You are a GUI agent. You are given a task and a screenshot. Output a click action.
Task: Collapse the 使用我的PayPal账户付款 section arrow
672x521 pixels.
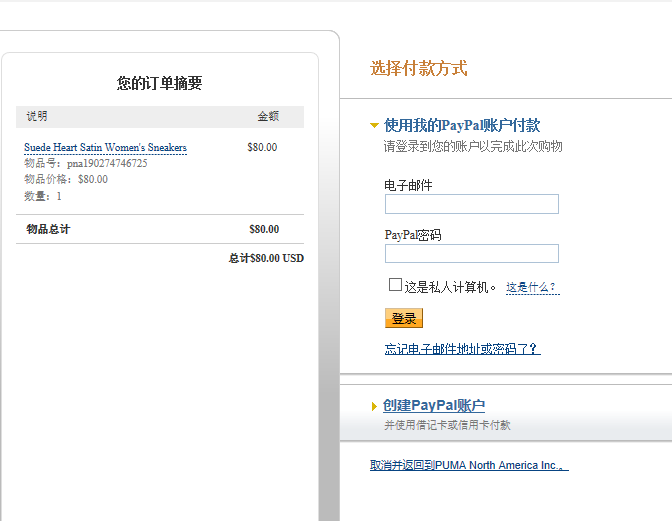point(374,126)
